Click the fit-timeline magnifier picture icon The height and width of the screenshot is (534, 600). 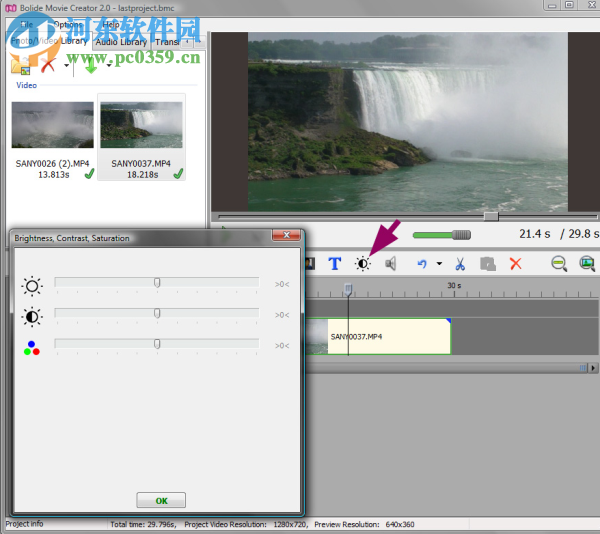(587, 264)
